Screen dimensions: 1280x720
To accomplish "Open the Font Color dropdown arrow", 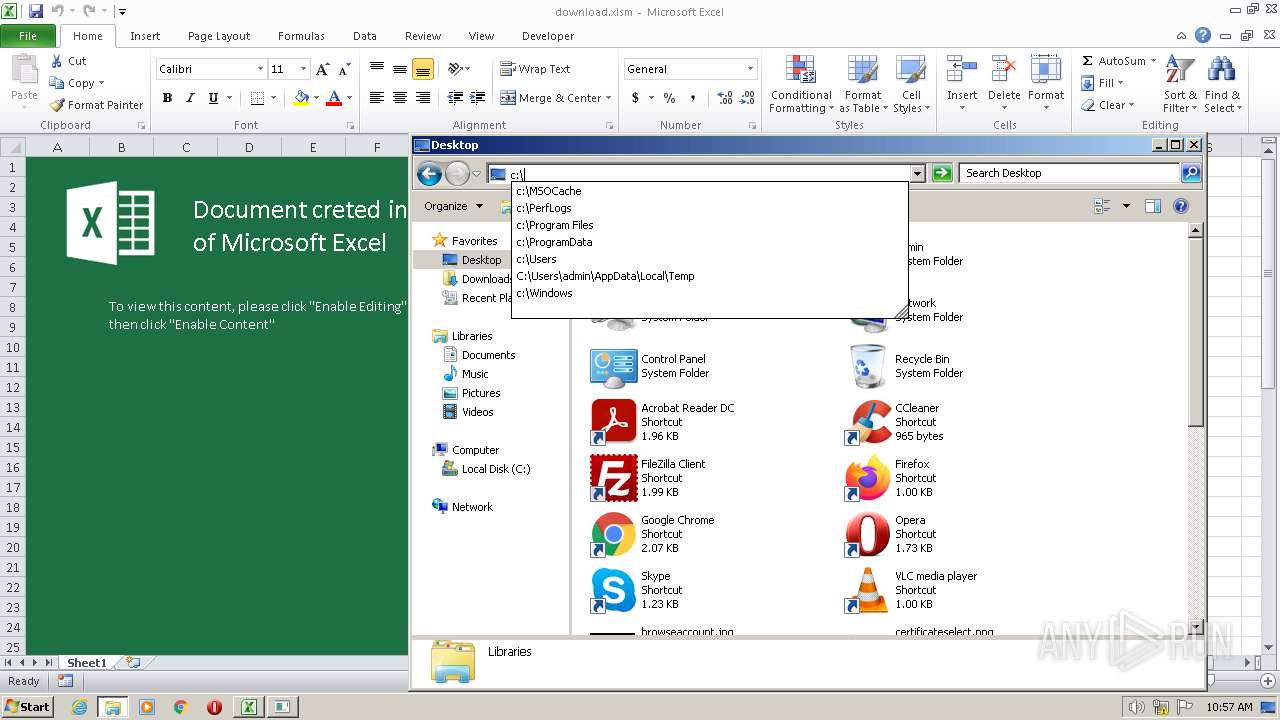I will point(349,98).
